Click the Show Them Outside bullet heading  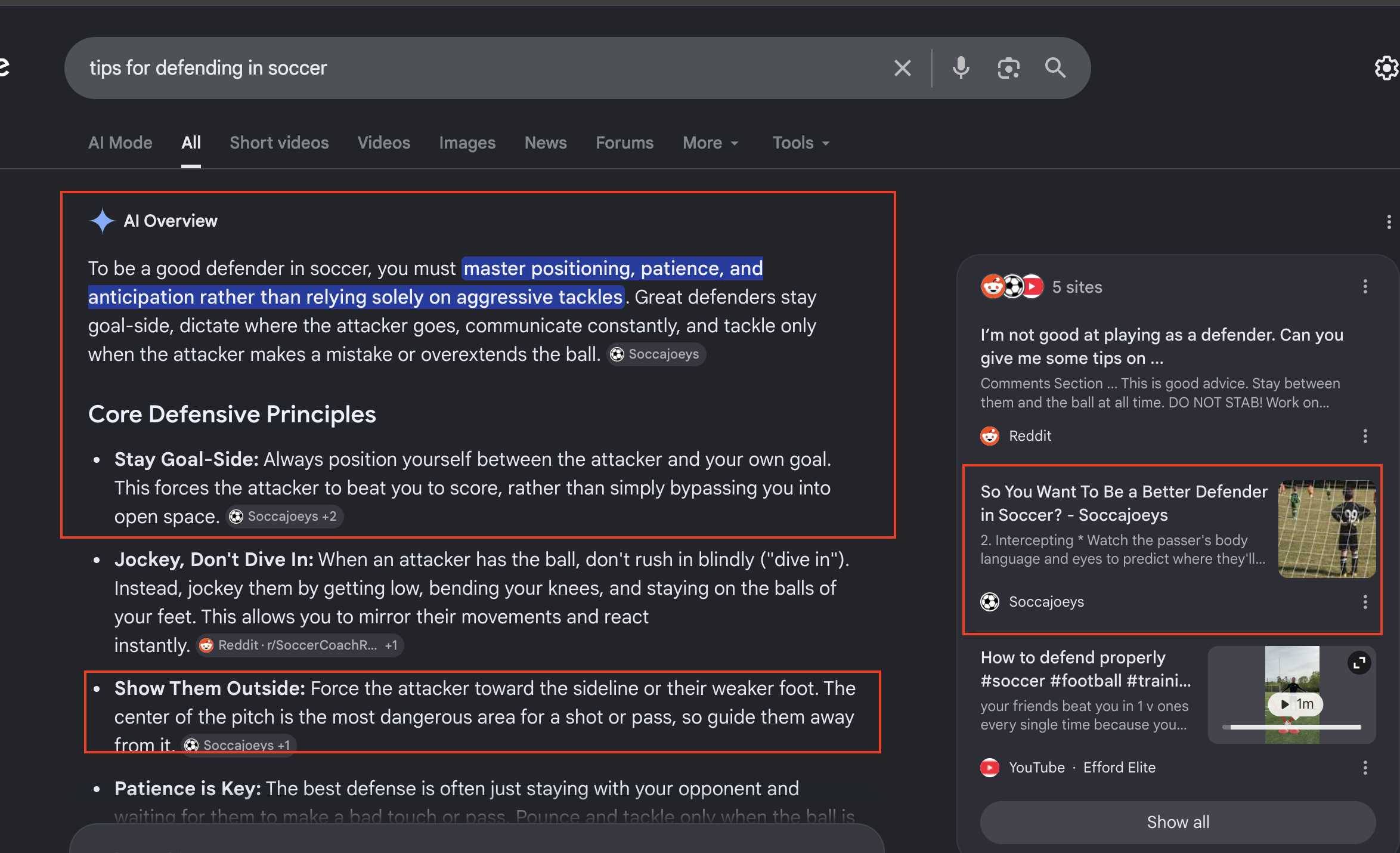click(x=210, y=688)
